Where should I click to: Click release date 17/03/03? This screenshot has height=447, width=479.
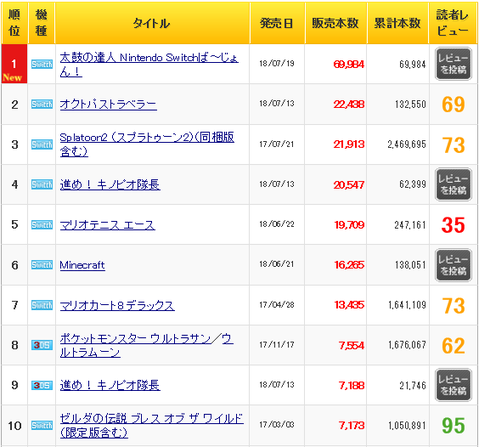click(277, 425)
